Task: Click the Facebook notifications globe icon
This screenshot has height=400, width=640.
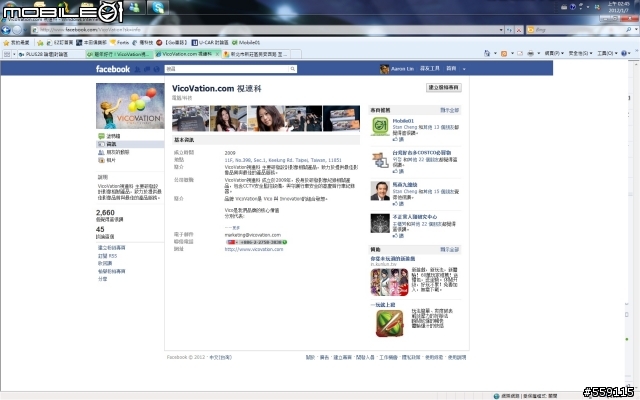Action: [156, 69]
